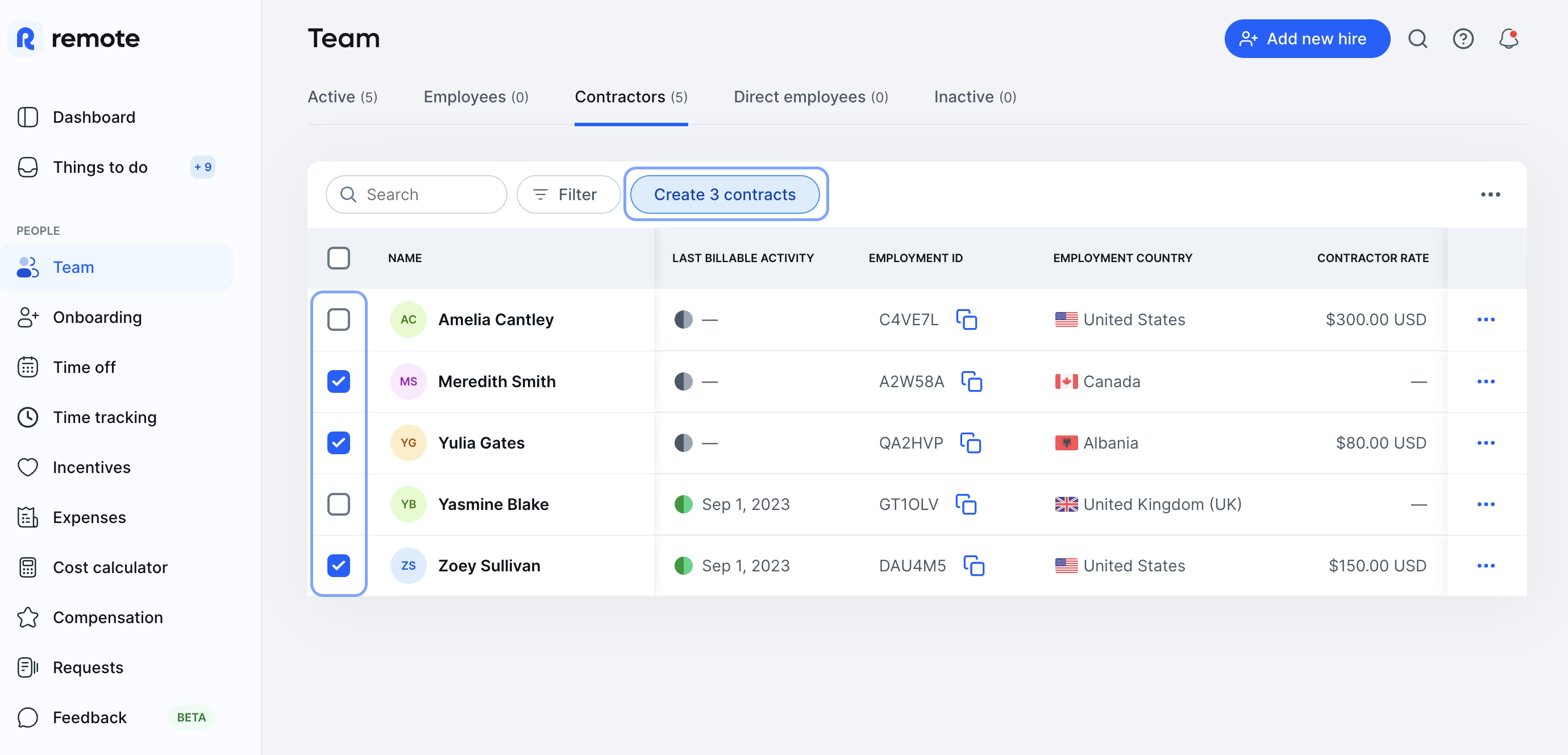Image resolution: width=1568 pixels, height=755 pixels.
Task: Open row actions menu for Yulia Gates
Action: [1485, 443]
